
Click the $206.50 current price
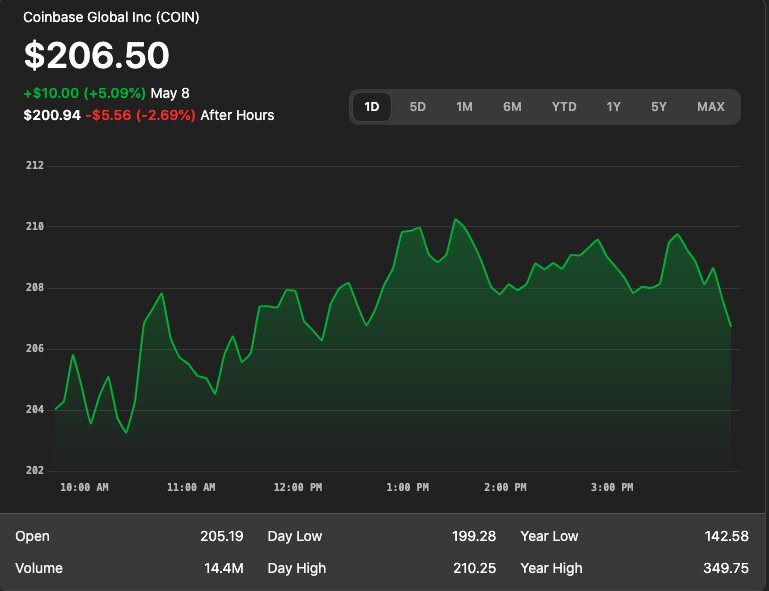tap(97, 55)
